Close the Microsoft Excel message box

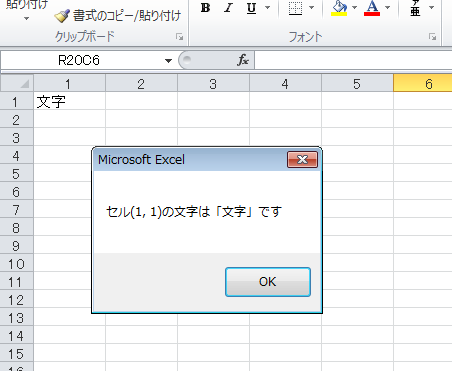point(302,159)
